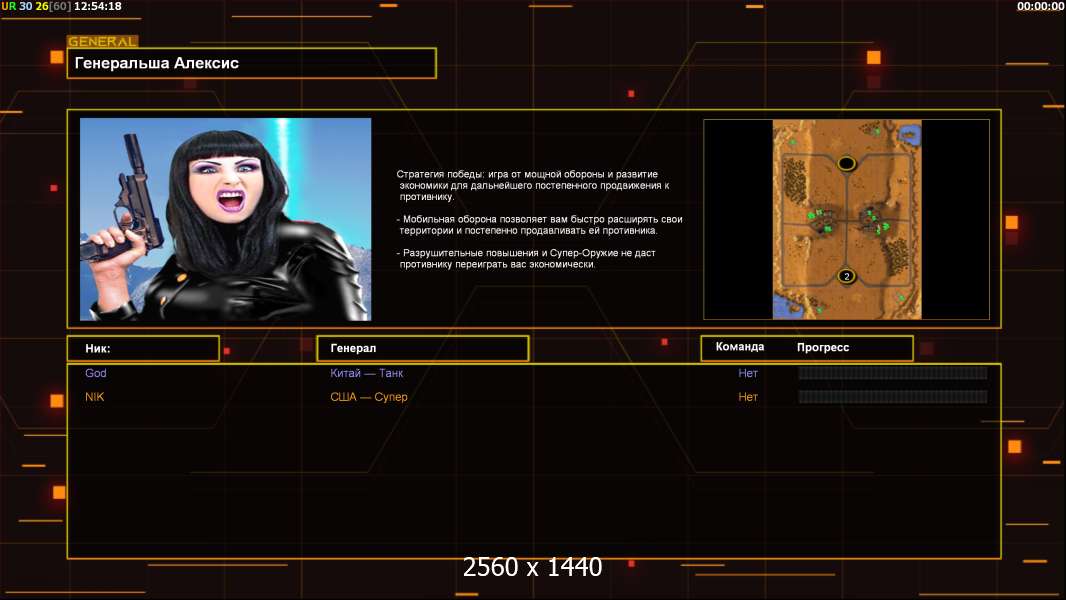Image resolution: width=1066 pixels, height=600 pixels.
Task: Select the Ник column header
Action: click(x=143, y=348)
